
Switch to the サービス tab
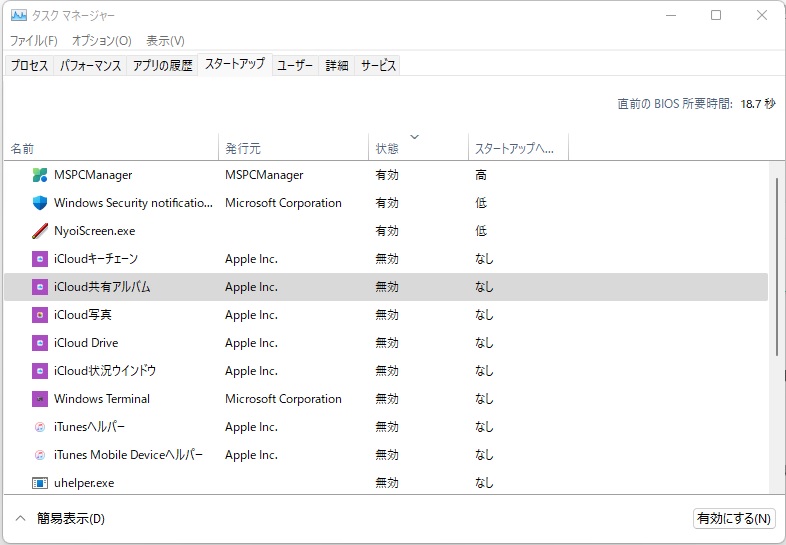coord(378,65)
